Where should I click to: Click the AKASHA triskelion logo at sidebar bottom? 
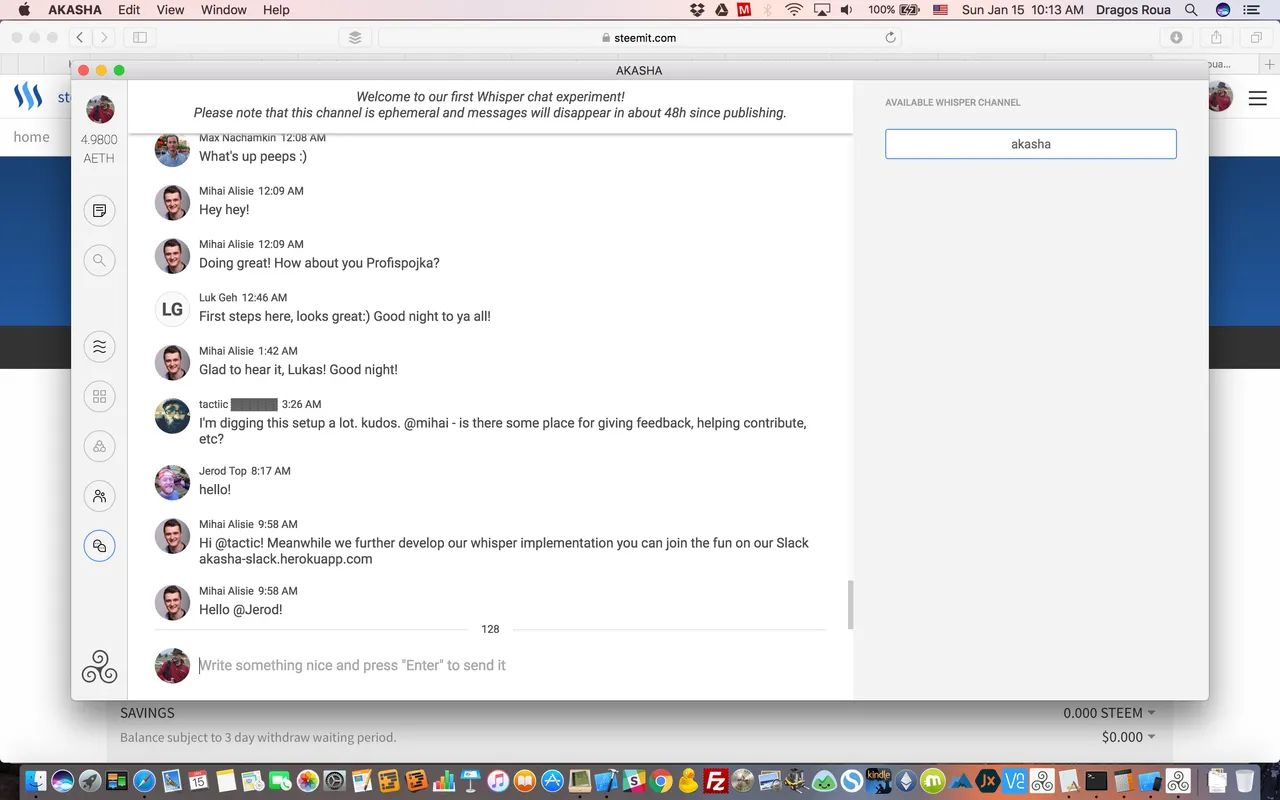point(99,667)
